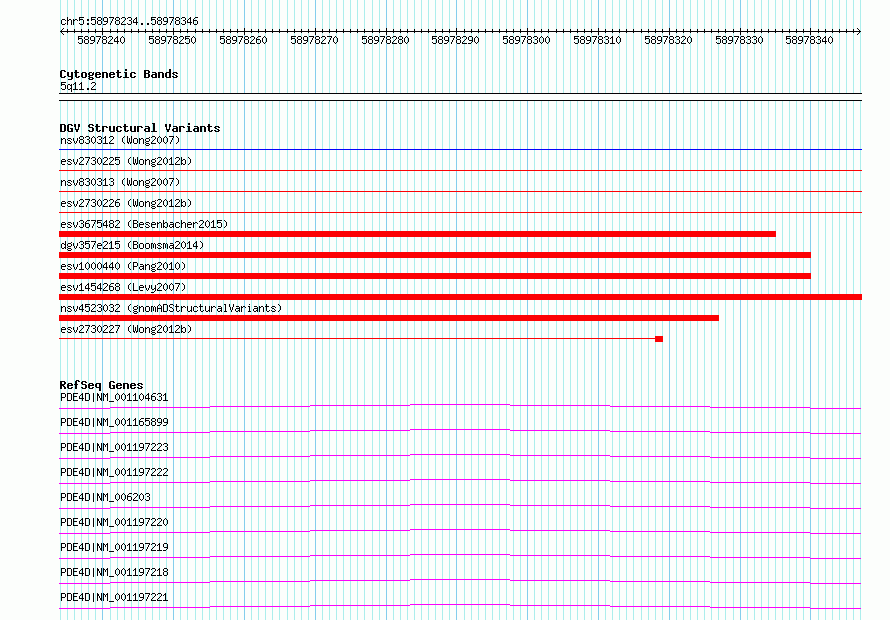The image size is (890, 620).
Task: Click the small red block of esv2730227
Action: (x=659, y=339)
